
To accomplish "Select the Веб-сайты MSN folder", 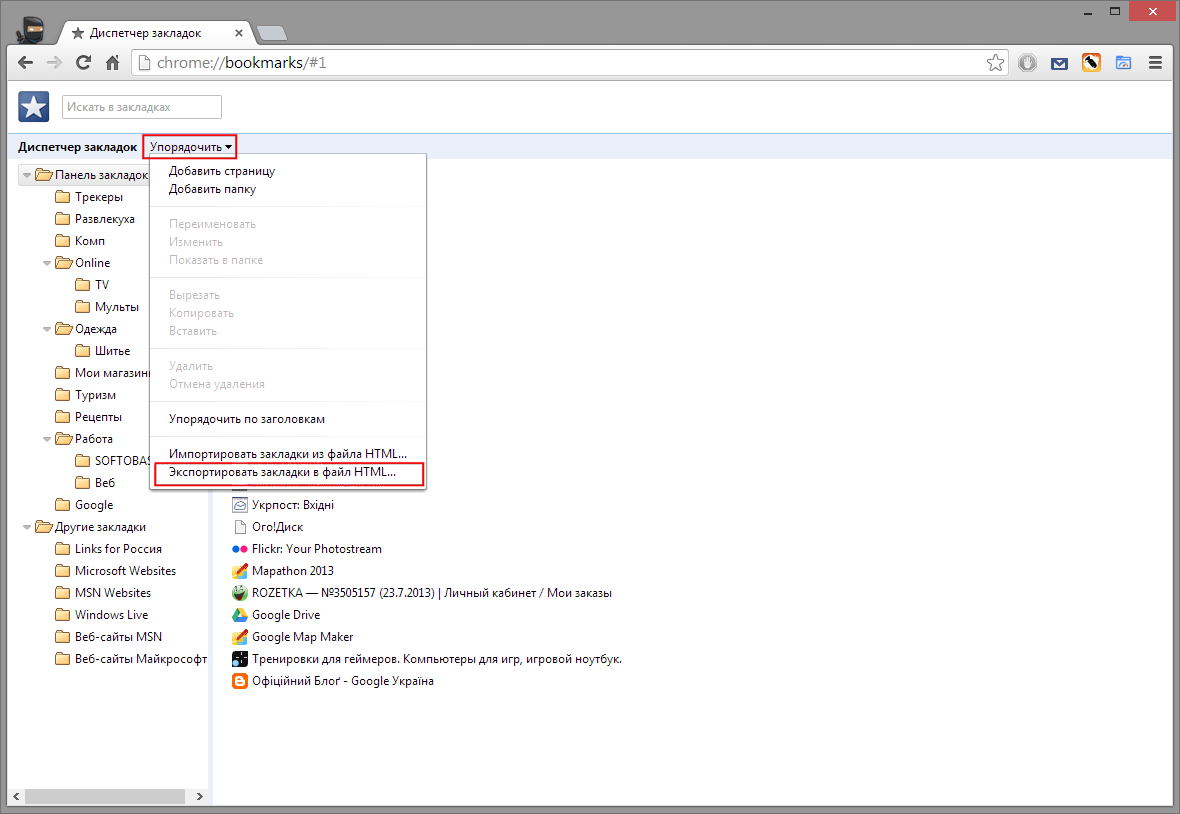I will (109, 636).
